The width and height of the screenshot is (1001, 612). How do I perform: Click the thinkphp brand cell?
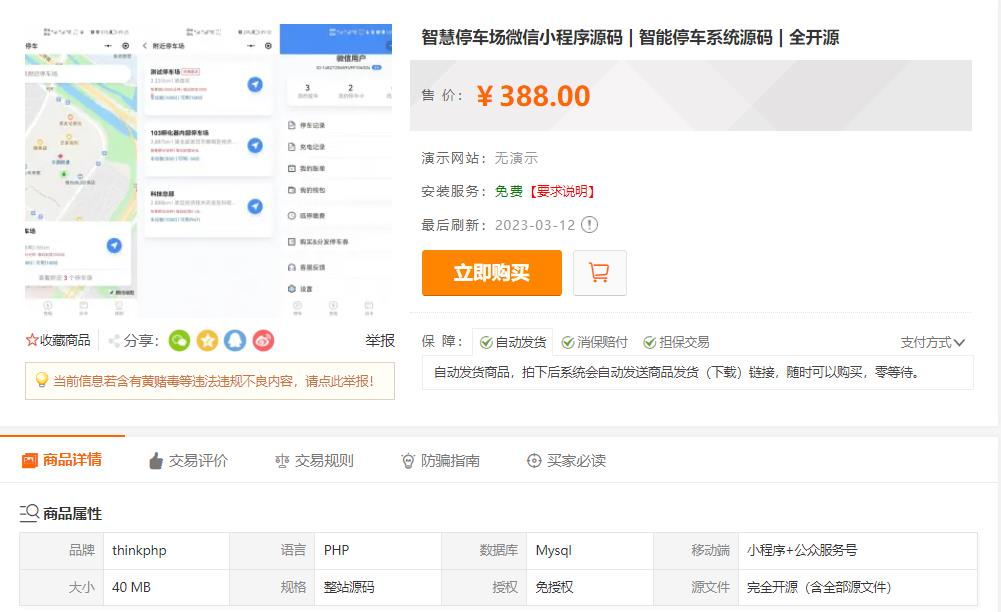coord(166,551)
